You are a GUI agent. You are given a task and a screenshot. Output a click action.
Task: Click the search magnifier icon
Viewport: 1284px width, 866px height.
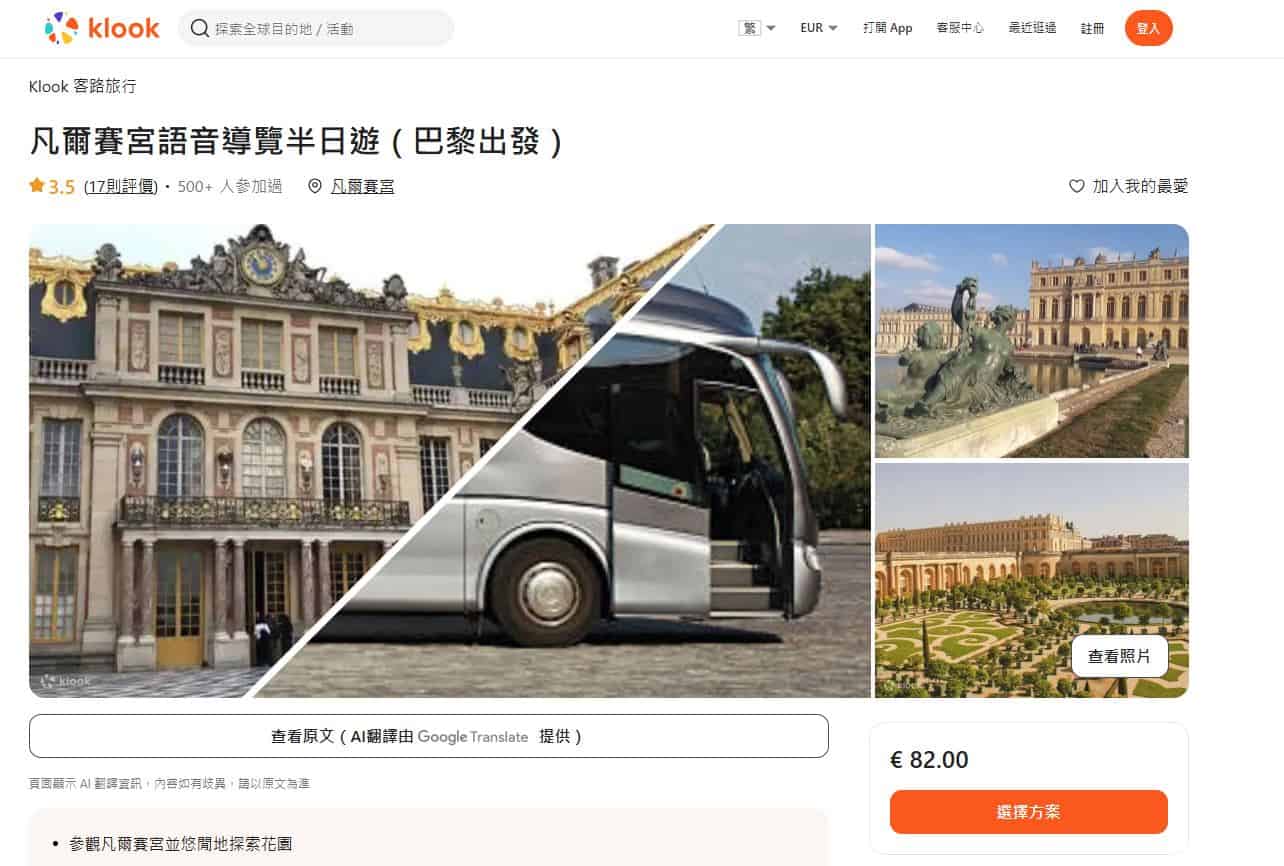(200, 28)
